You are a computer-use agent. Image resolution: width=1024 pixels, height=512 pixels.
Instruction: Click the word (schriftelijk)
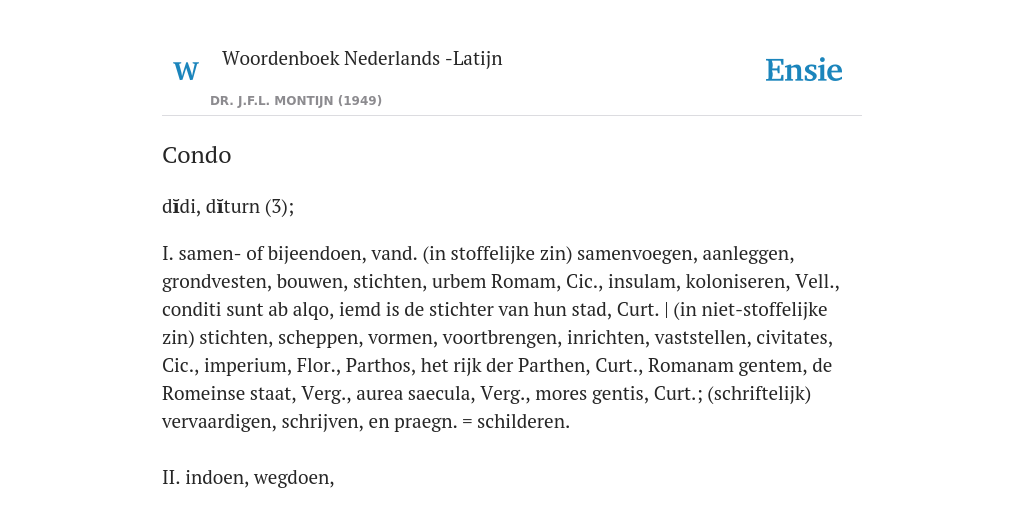tap(759, 394)
